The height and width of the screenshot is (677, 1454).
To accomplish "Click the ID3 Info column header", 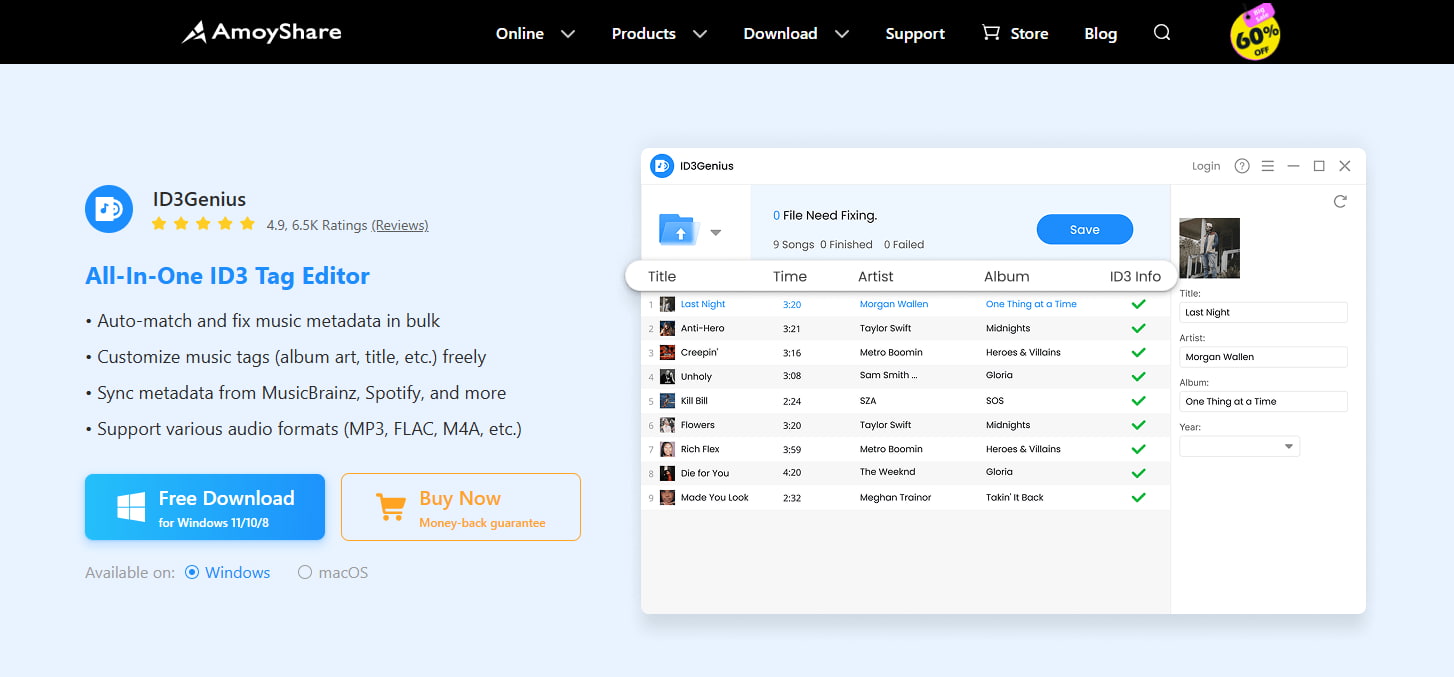I will [x=1135, y=276].
